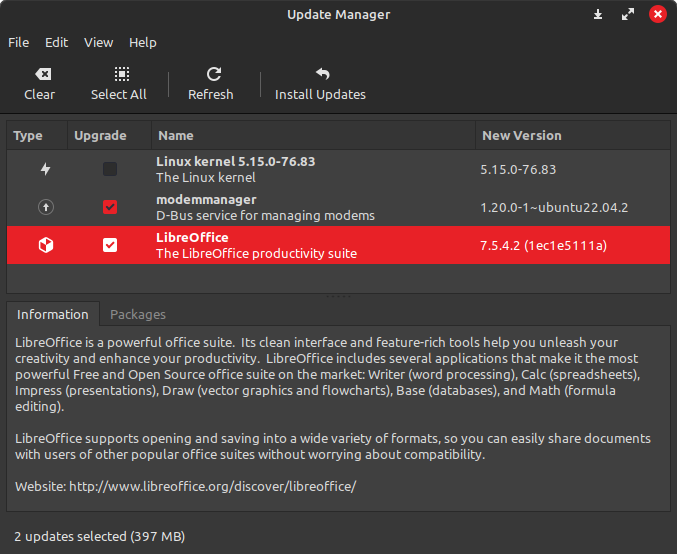Sort list by New Version column header
This screenshot has height=554, width=677.
click(573, 136)
